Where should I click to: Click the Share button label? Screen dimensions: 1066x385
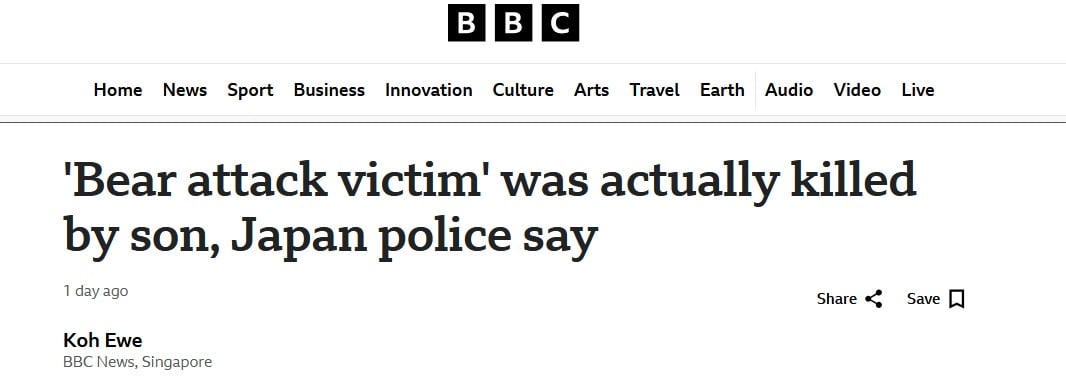tap(836, 299)
